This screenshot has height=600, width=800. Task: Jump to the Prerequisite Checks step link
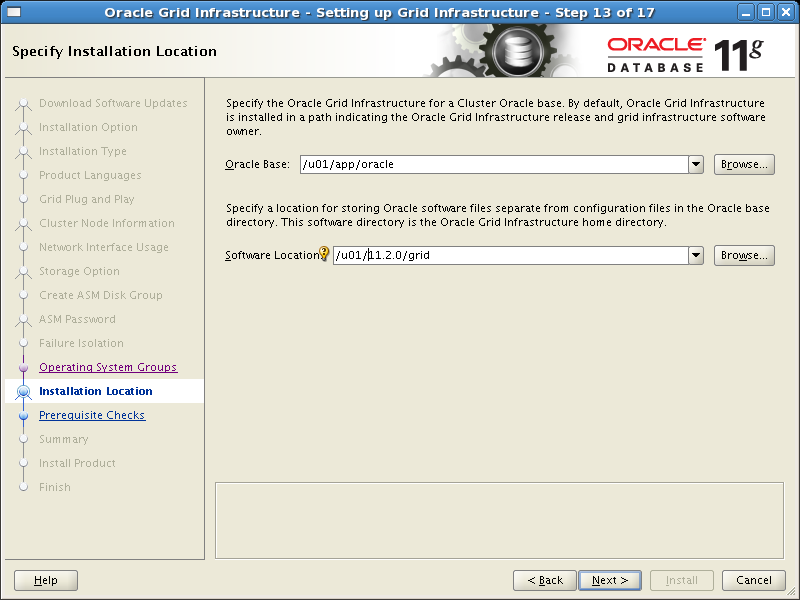92,415
